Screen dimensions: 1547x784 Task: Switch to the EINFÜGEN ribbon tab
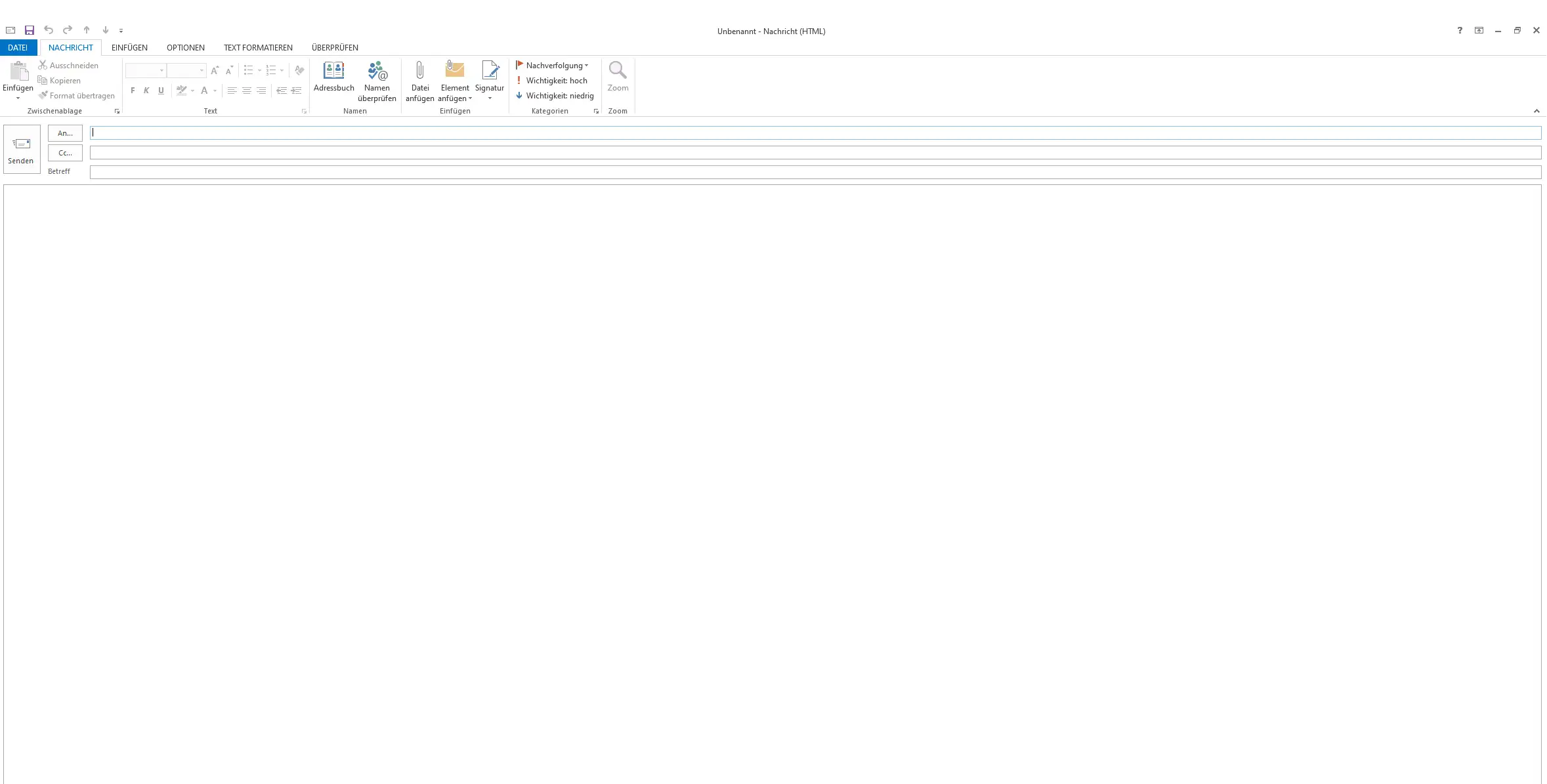tap(129, 48)
